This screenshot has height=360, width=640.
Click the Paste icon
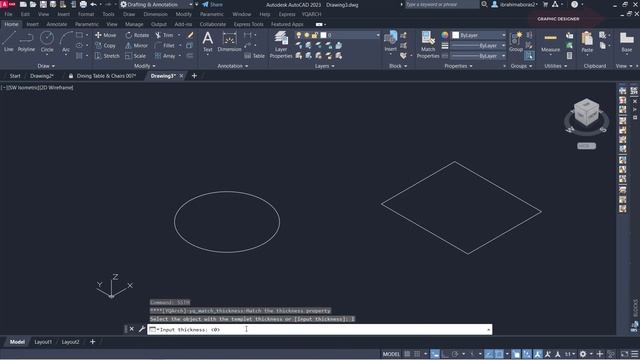587,42
